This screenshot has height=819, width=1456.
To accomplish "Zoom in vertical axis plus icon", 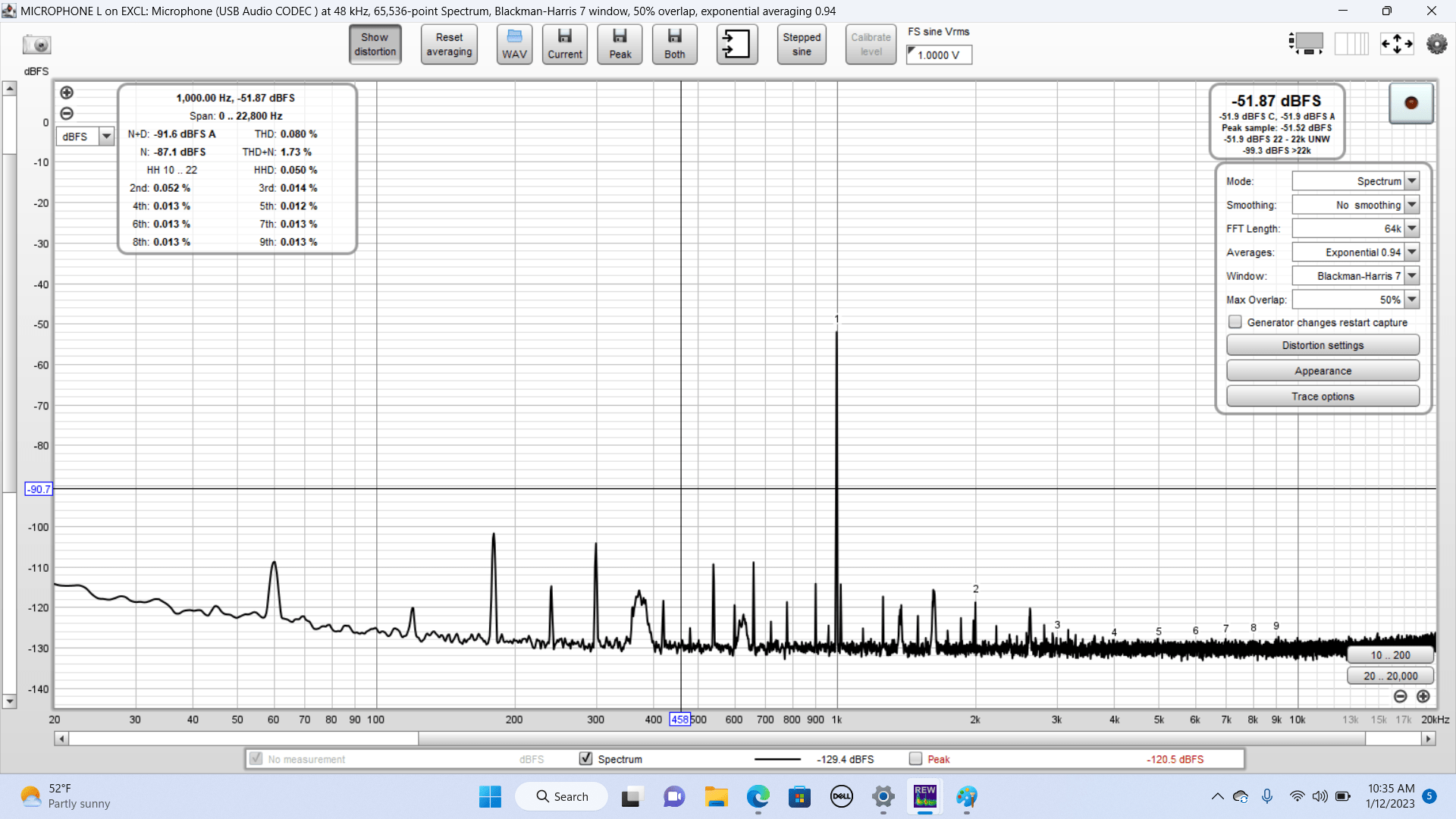I will 67,93.
